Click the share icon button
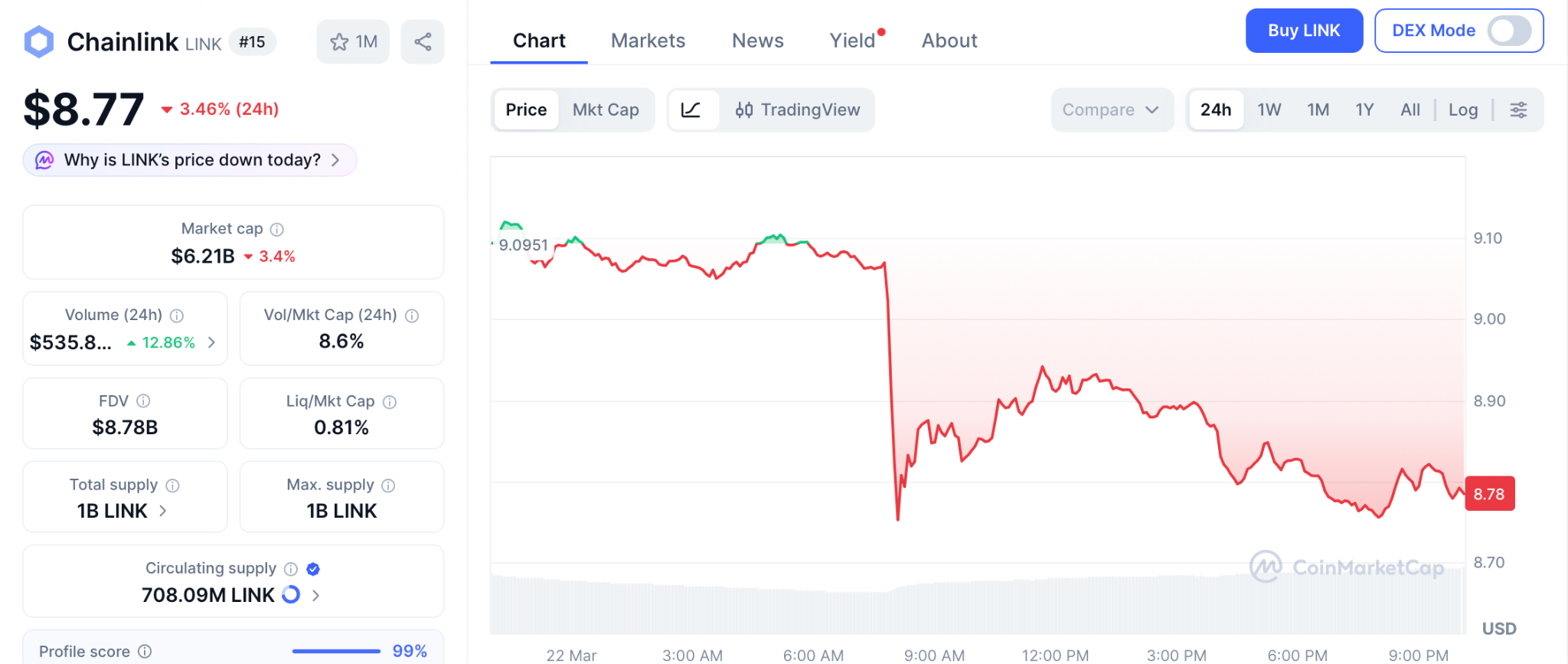1568x664 pixels. tap(423, 41)
